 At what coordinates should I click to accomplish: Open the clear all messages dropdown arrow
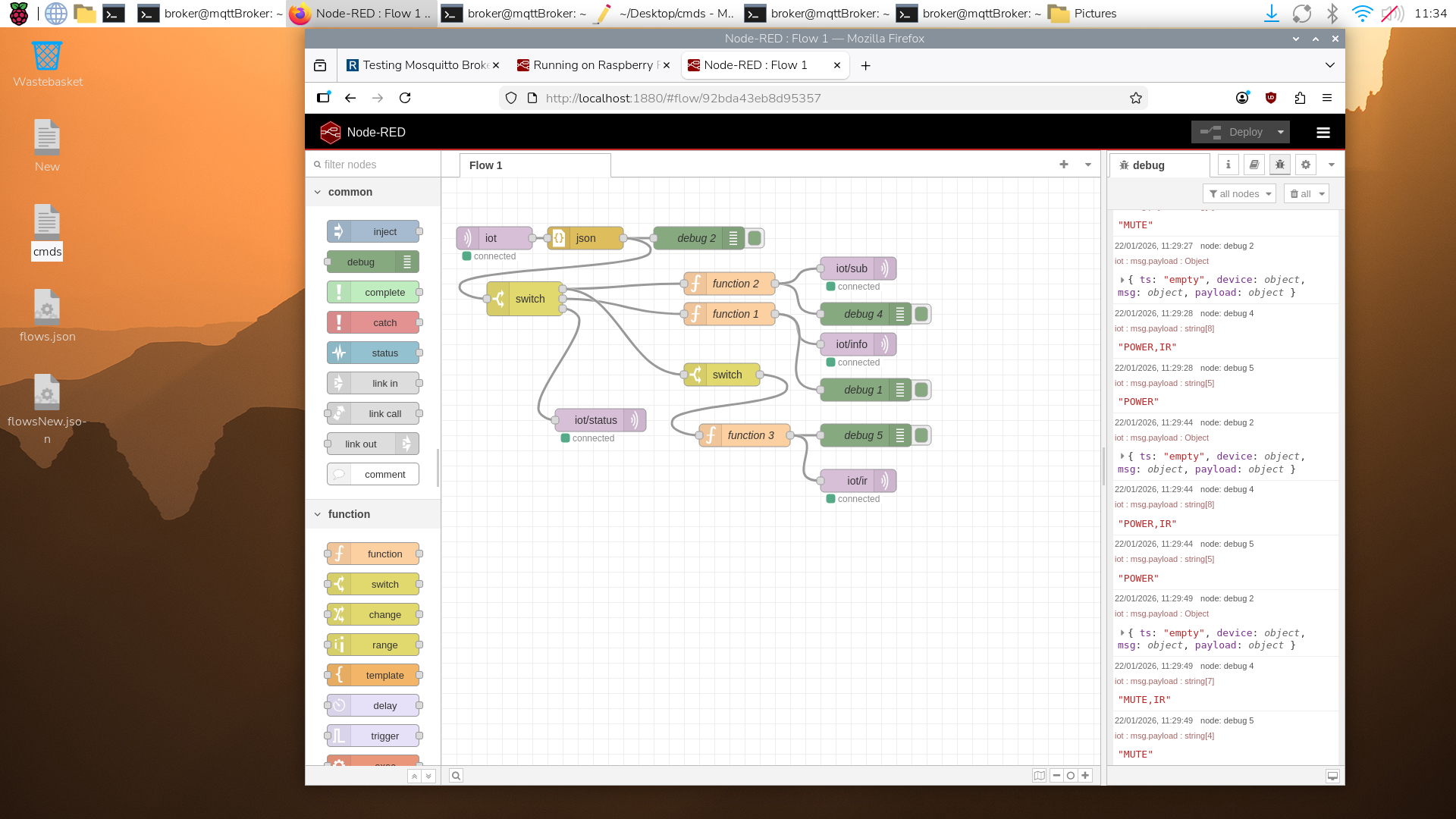(x=1322, y=194)
